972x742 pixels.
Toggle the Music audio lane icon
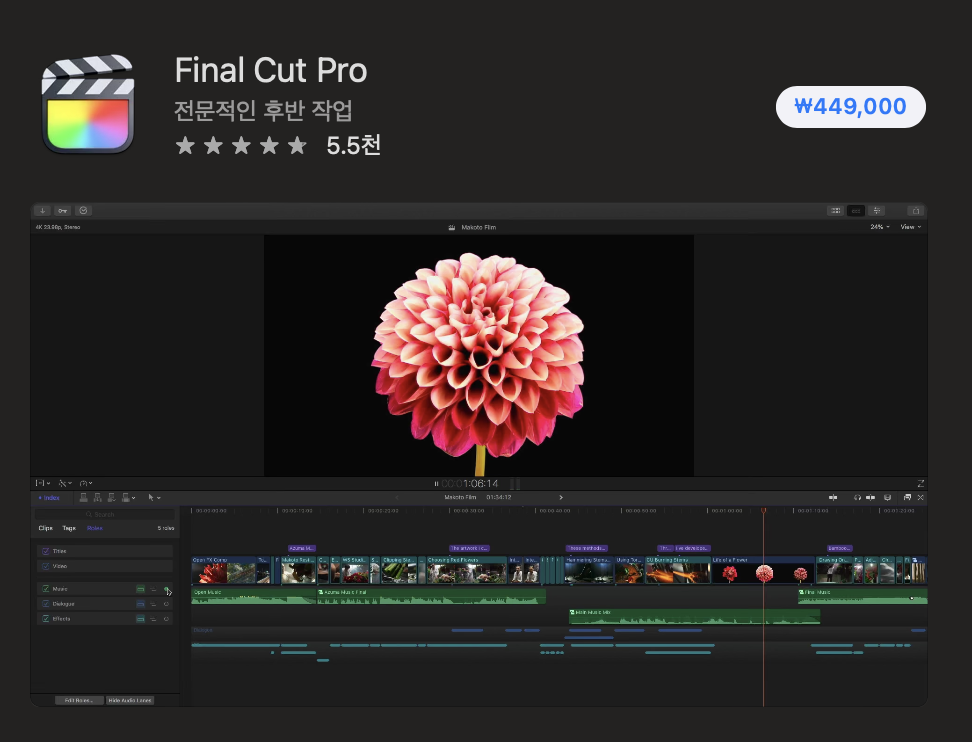pos(141,589)
